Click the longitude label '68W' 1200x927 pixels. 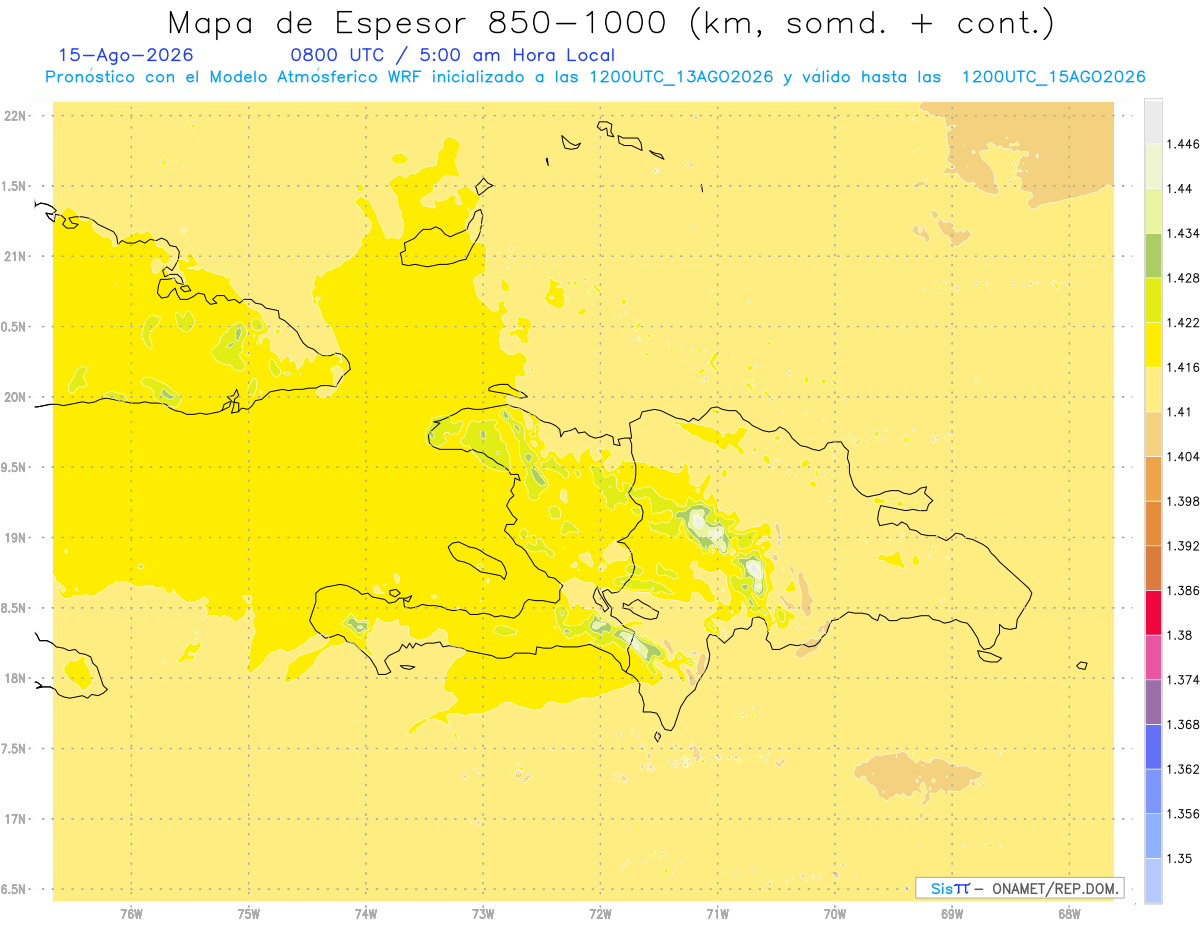coord(1069,913)
